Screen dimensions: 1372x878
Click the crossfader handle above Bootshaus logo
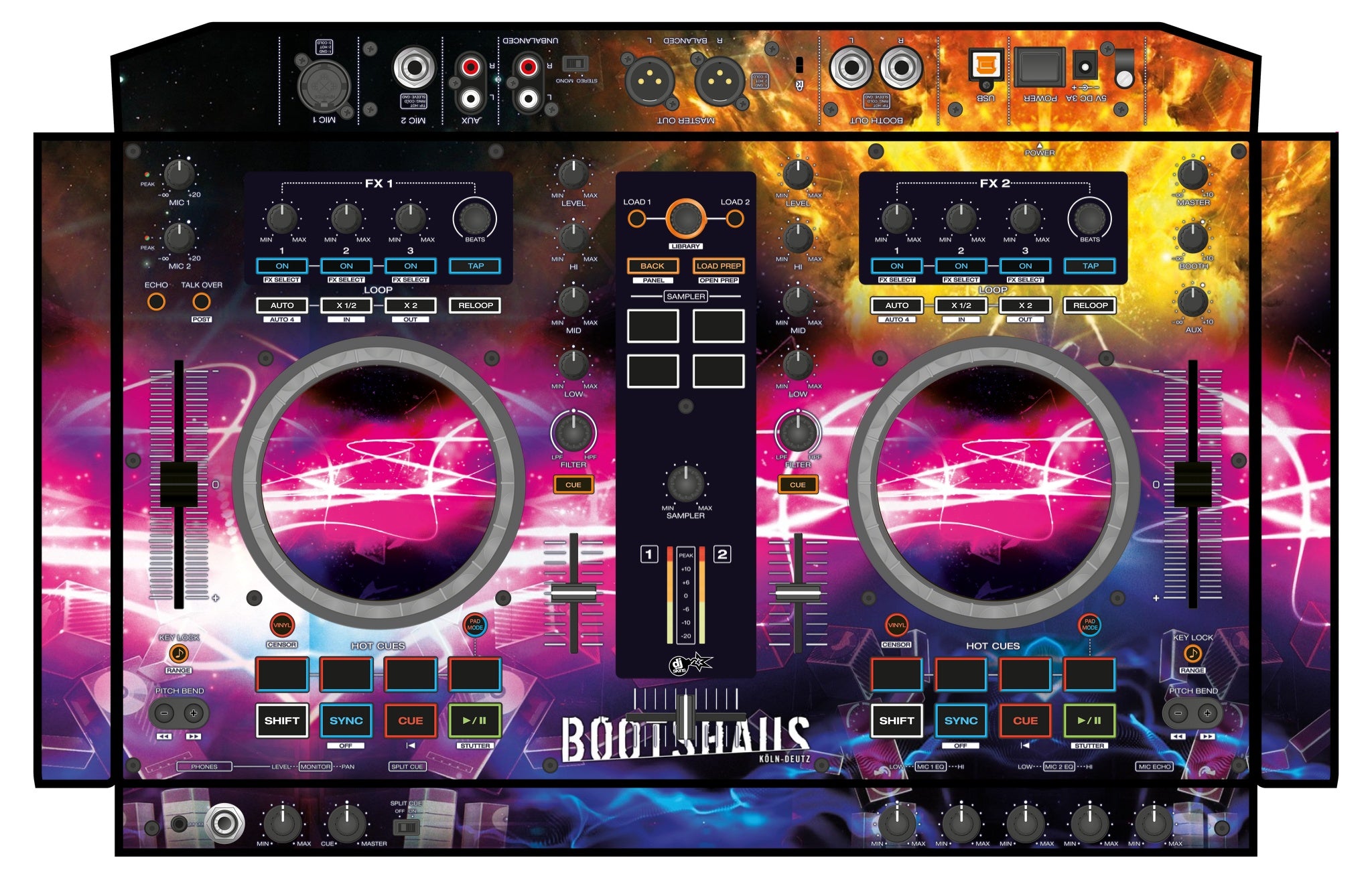pos(685,717)
